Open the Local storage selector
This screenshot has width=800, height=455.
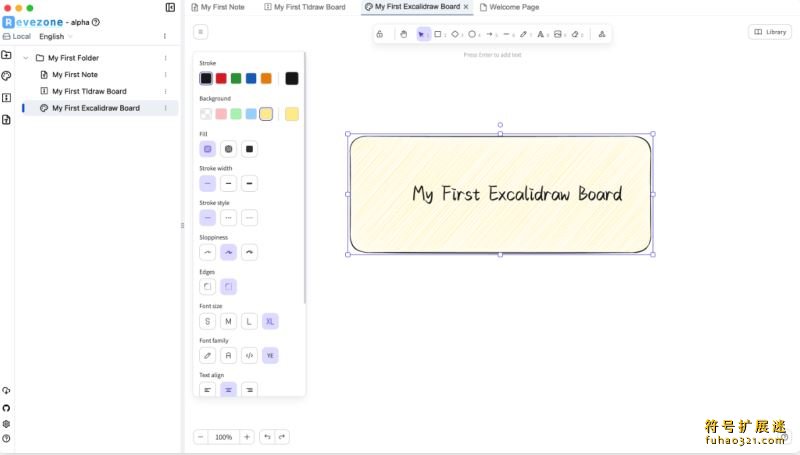pyautogui.click(x=17, y=36)
